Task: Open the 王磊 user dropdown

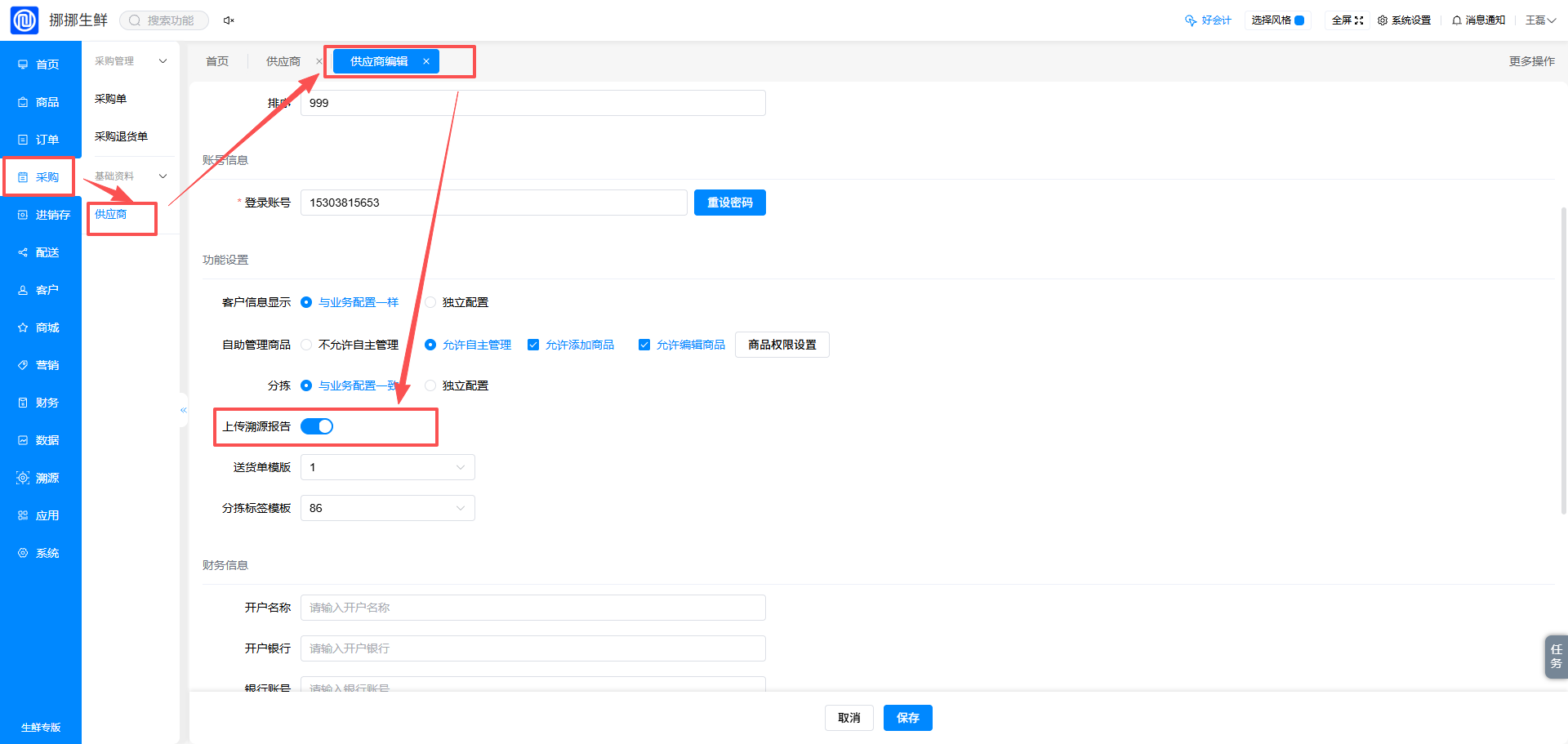Action: tap(1540, 20)
